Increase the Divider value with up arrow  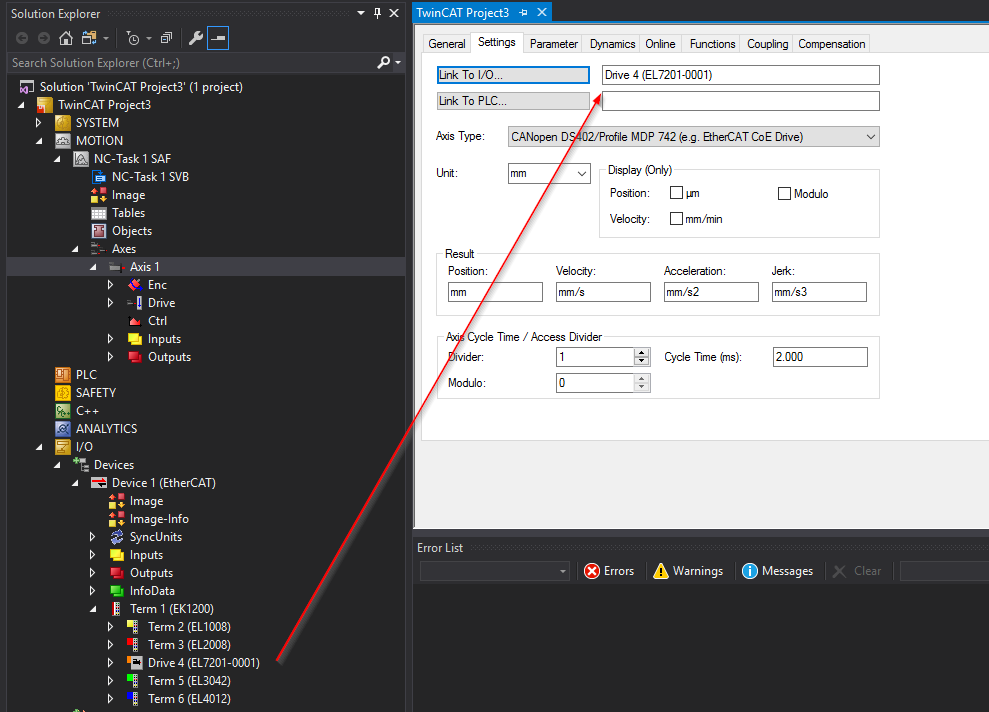pyautogui.click(x=641, y=353)
